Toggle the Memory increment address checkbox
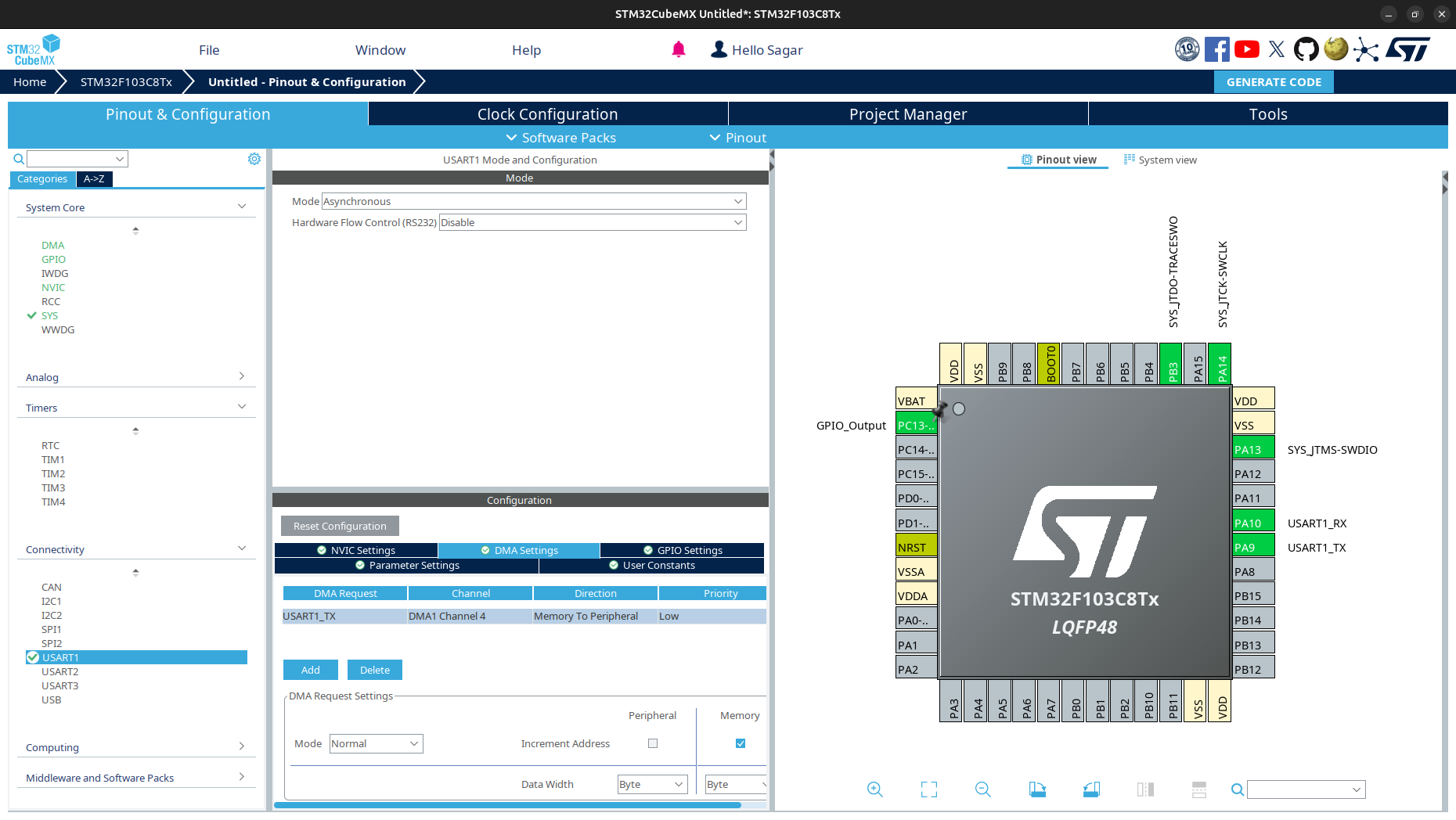The width and height of the screenshot is (1456, 820). click(x=741, y=743)
